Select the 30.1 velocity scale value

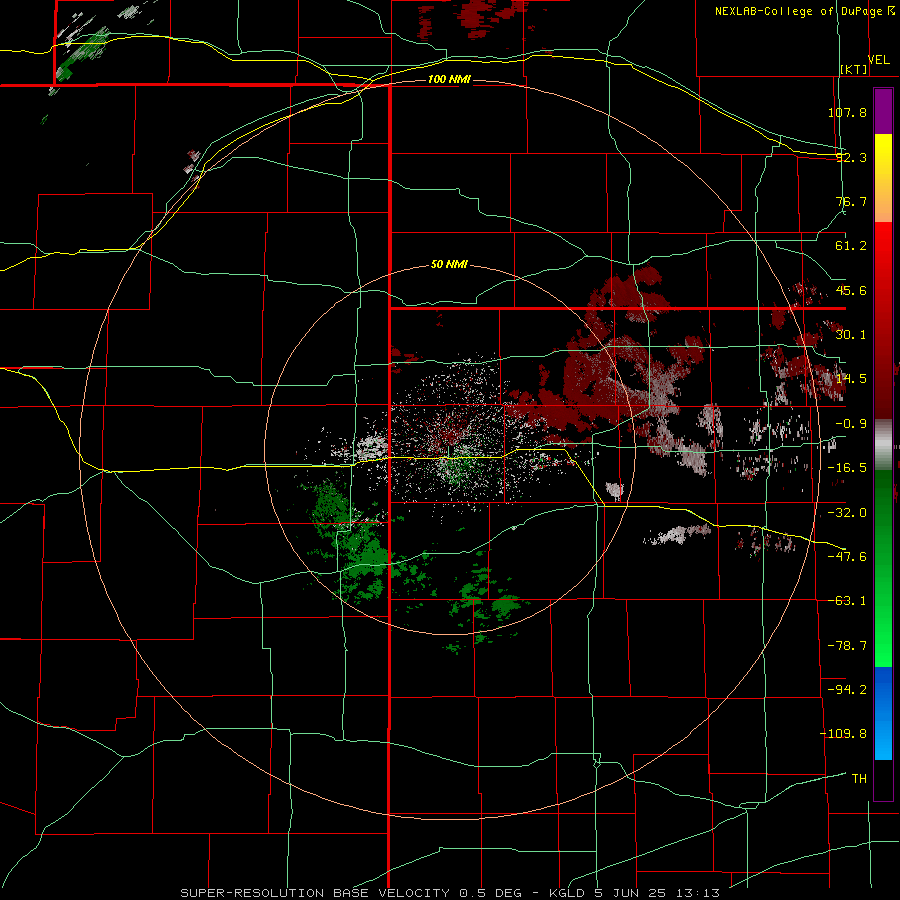point(851,335)
